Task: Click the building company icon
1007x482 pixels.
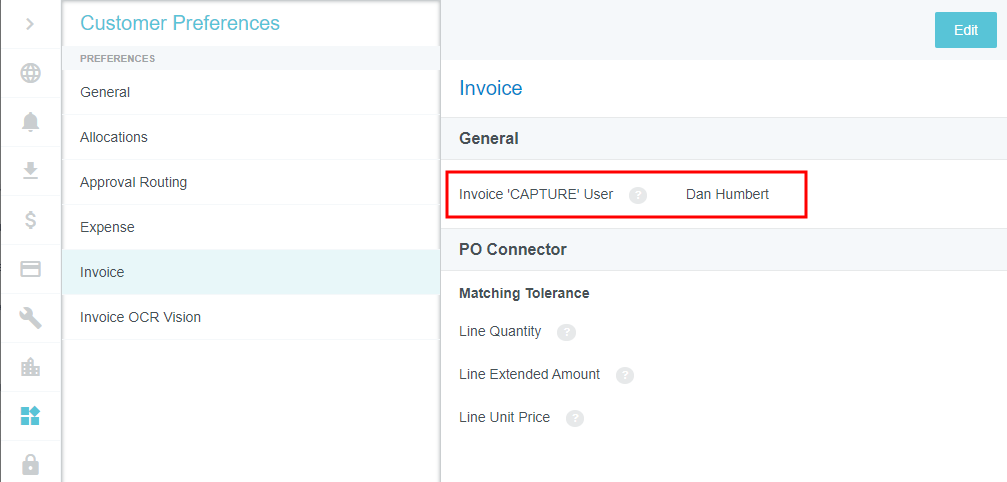Action: (x=30, y=367)
